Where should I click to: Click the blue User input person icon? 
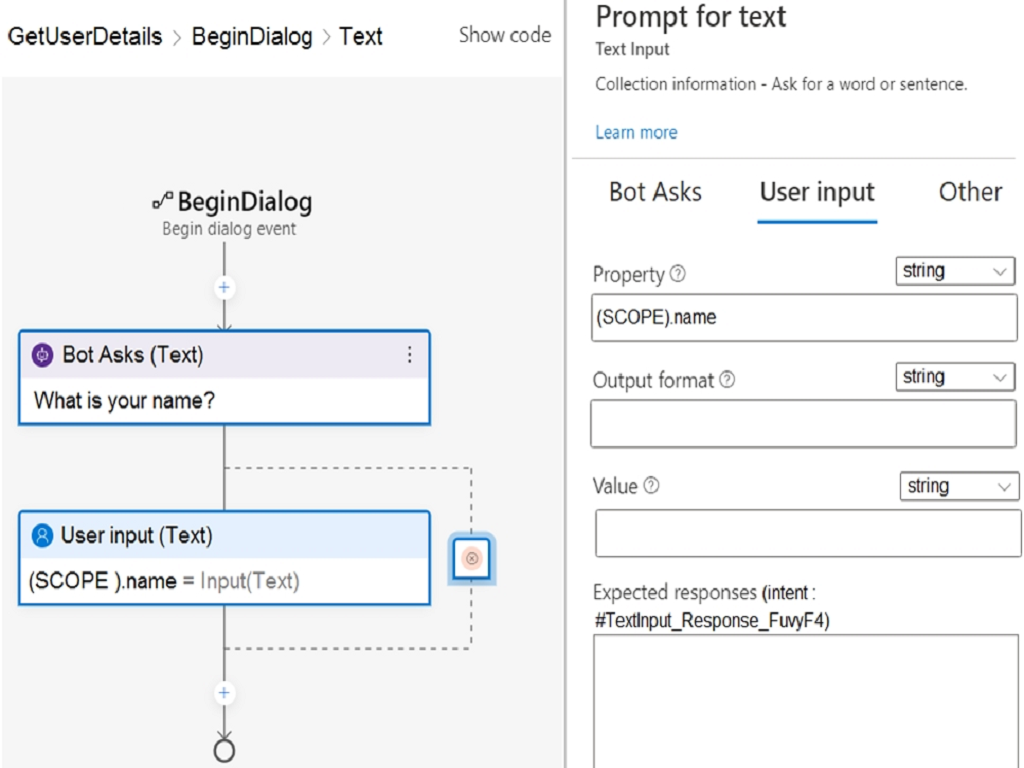(x=42, y=536)
